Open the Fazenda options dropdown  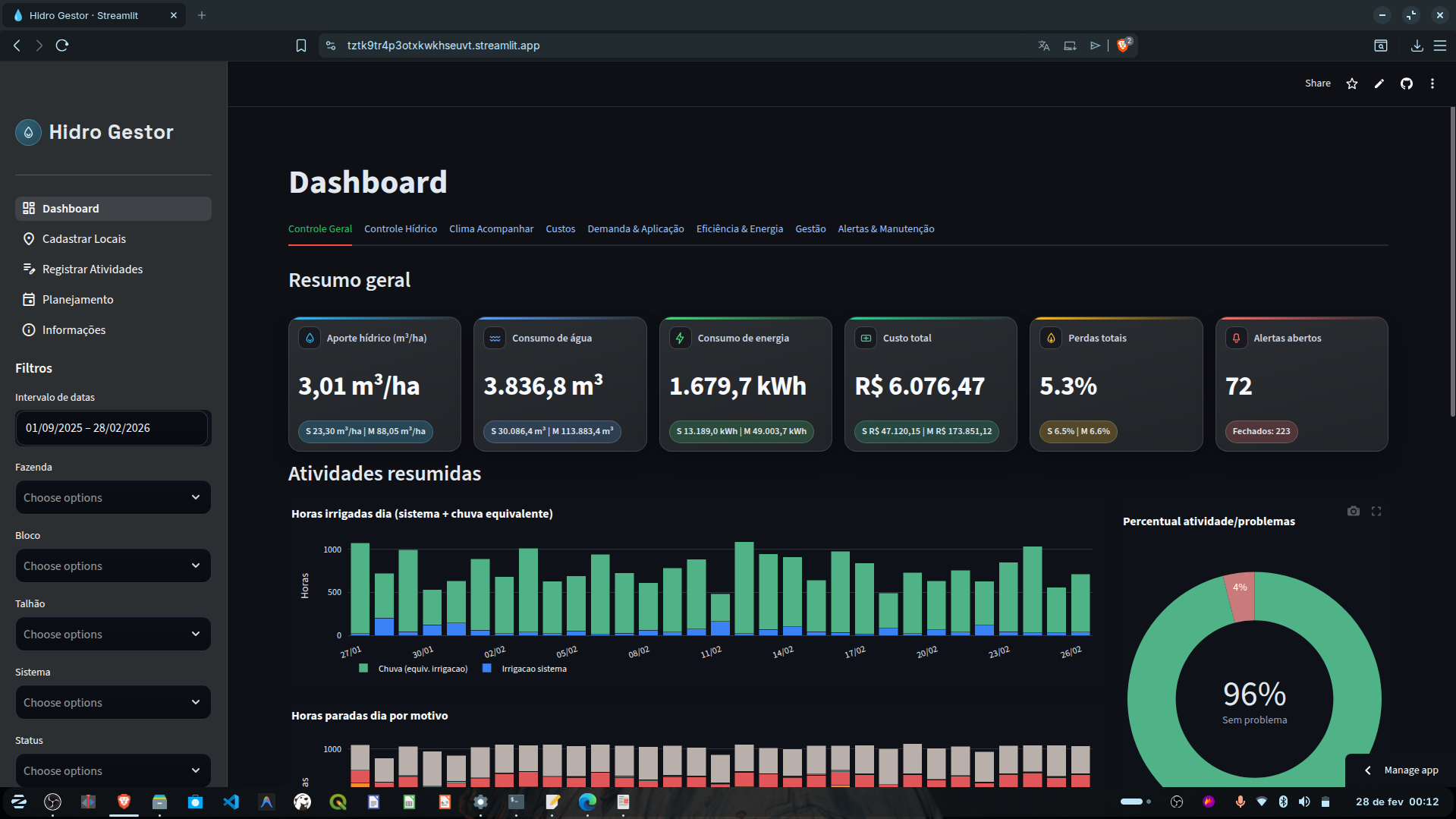(x=112, y=497)
